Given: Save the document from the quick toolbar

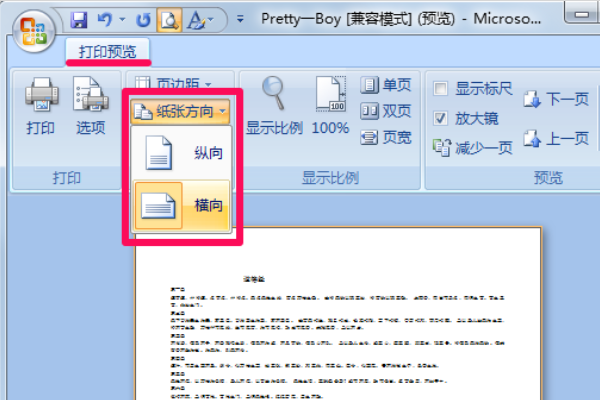Looking at the screenshot, I should [x=79, y=19].
